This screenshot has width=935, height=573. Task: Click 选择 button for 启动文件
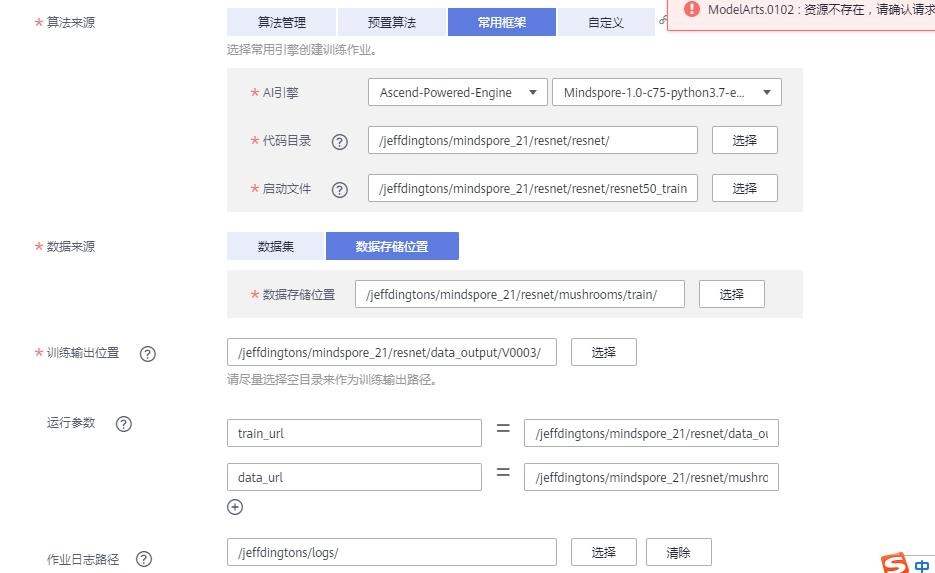tap(745, 188)
